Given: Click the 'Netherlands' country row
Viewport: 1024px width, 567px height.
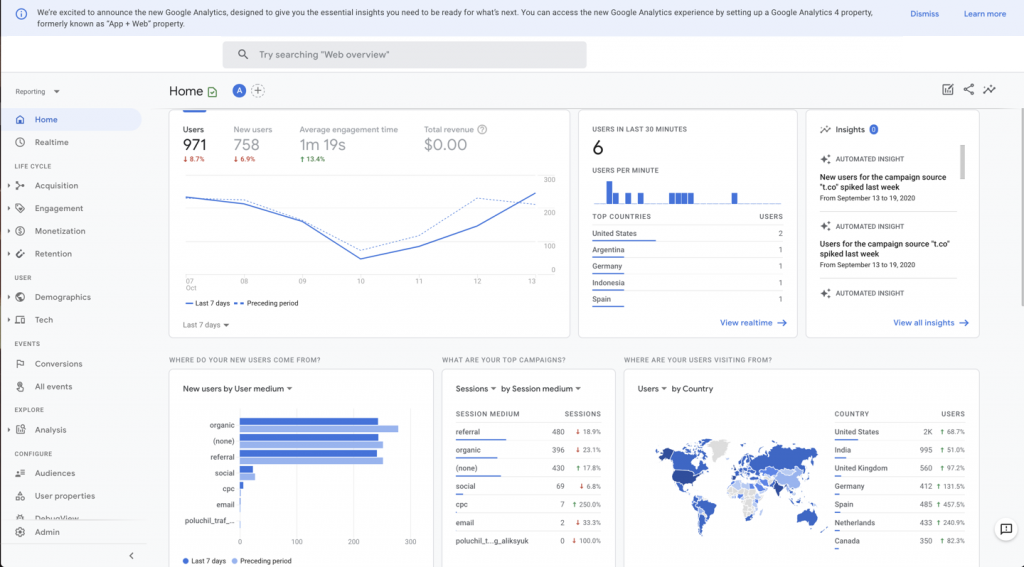Looking at the screenshot, I should click(899, 523).
